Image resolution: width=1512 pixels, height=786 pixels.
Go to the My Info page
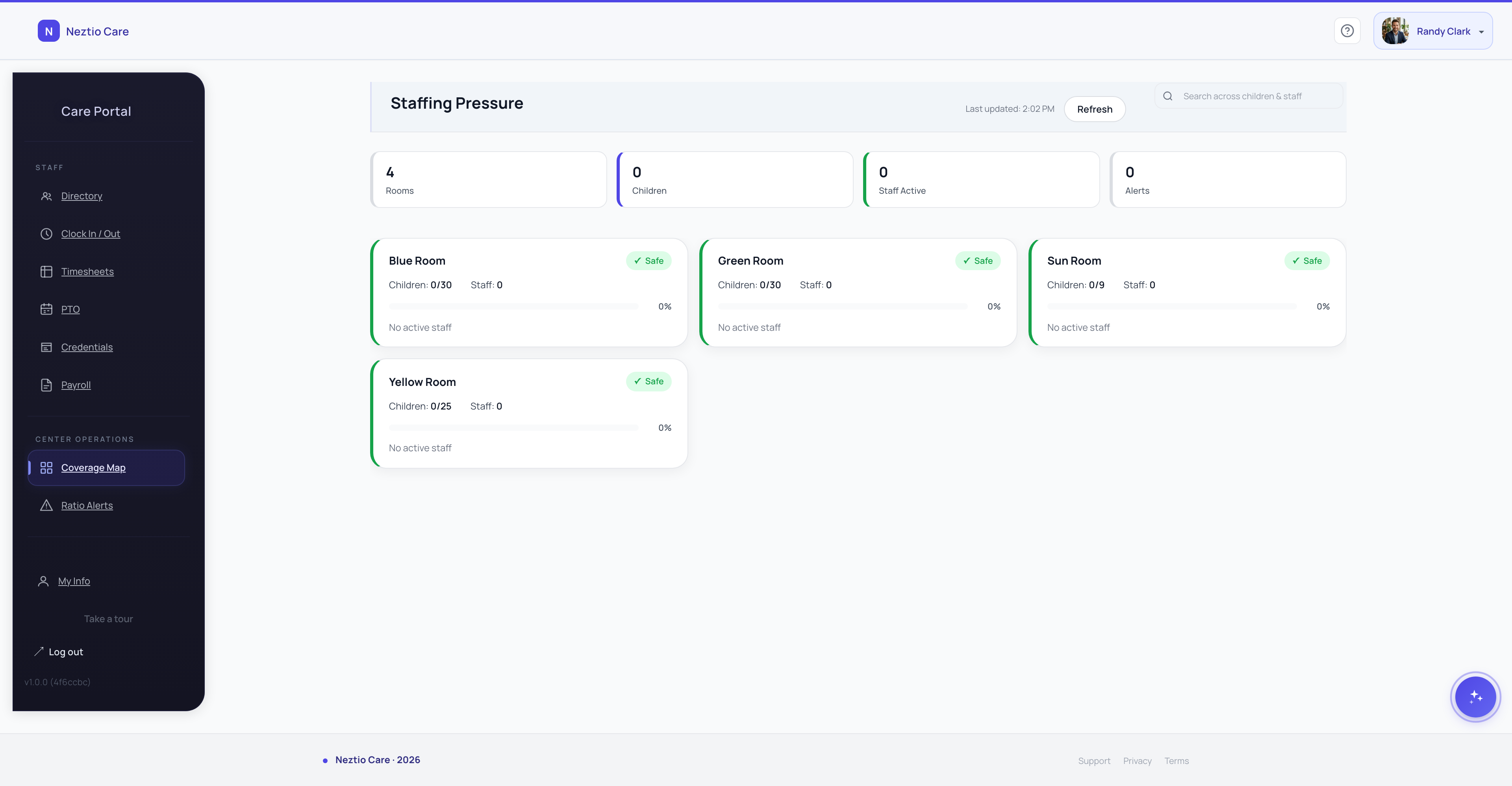[x=74, y=581]
